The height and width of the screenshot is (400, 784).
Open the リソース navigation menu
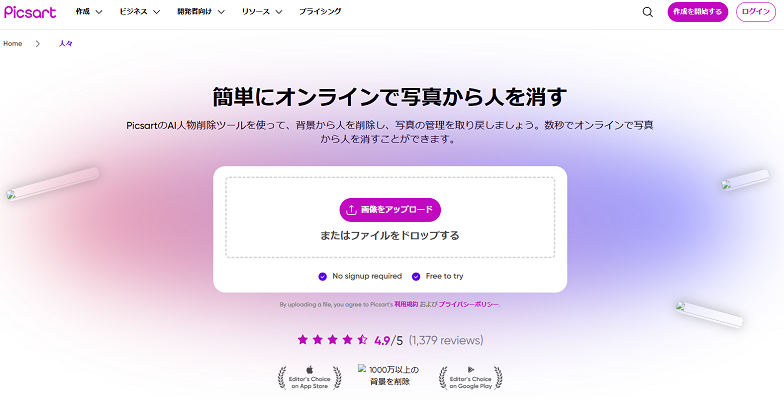pyautogui.click(x=262, y=12)
